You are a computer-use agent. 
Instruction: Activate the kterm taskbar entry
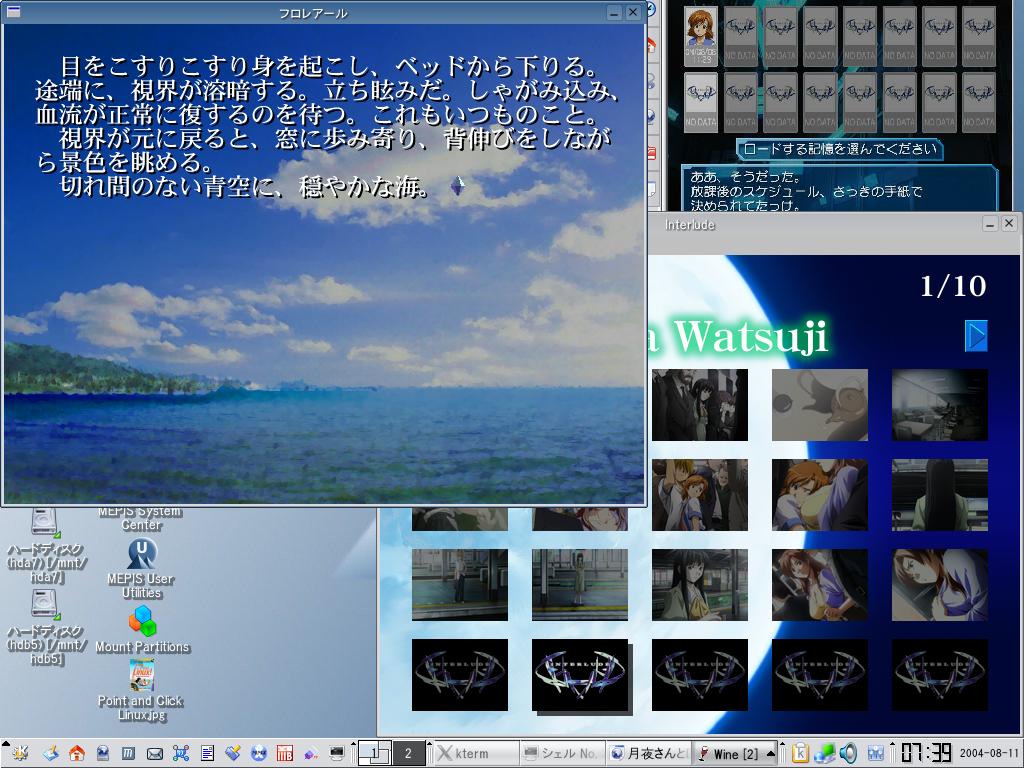(x=476, y=753)
